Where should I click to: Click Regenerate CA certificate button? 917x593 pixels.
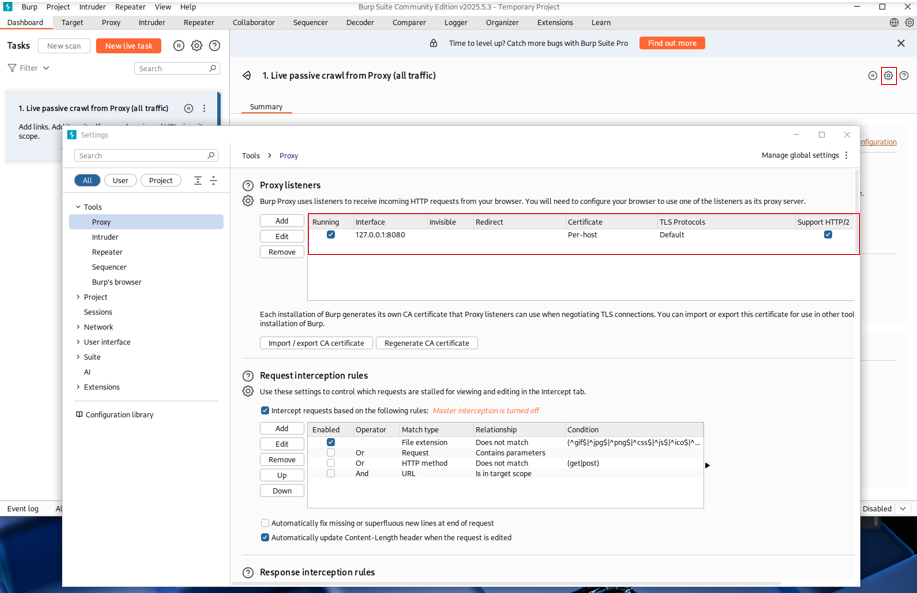426,343
